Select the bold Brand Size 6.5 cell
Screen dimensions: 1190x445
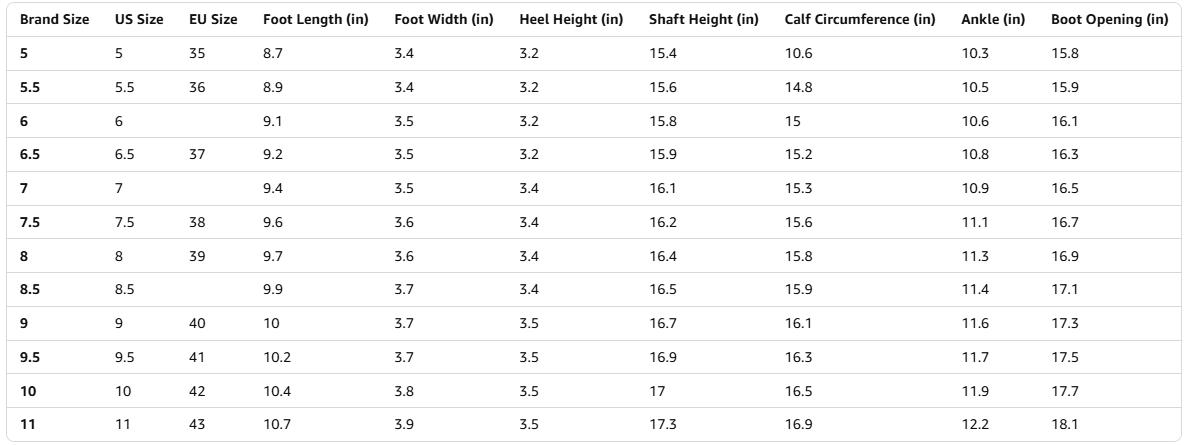30,155
